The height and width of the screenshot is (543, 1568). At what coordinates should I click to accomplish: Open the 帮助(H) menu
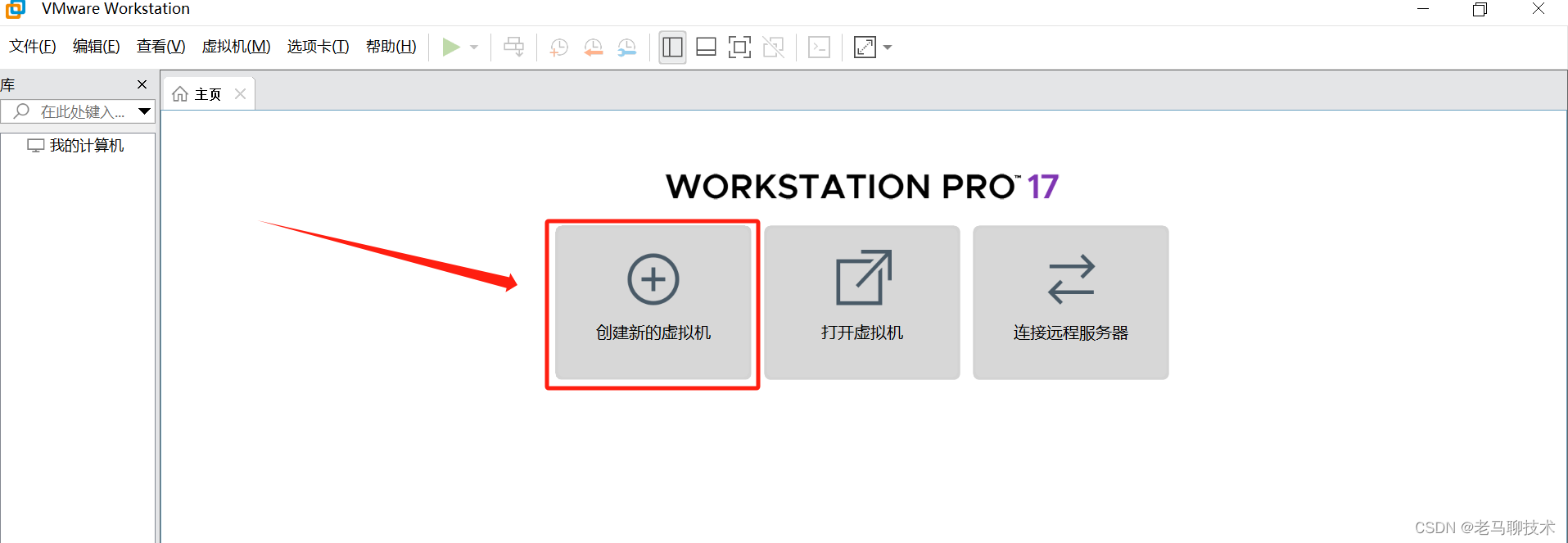coord(391,47)
